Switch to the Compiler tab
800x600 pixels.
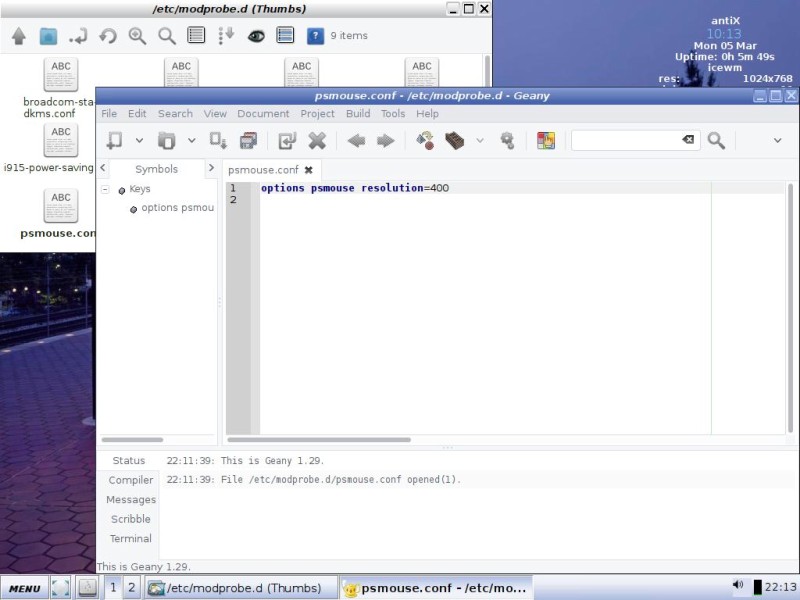(131, 480)
